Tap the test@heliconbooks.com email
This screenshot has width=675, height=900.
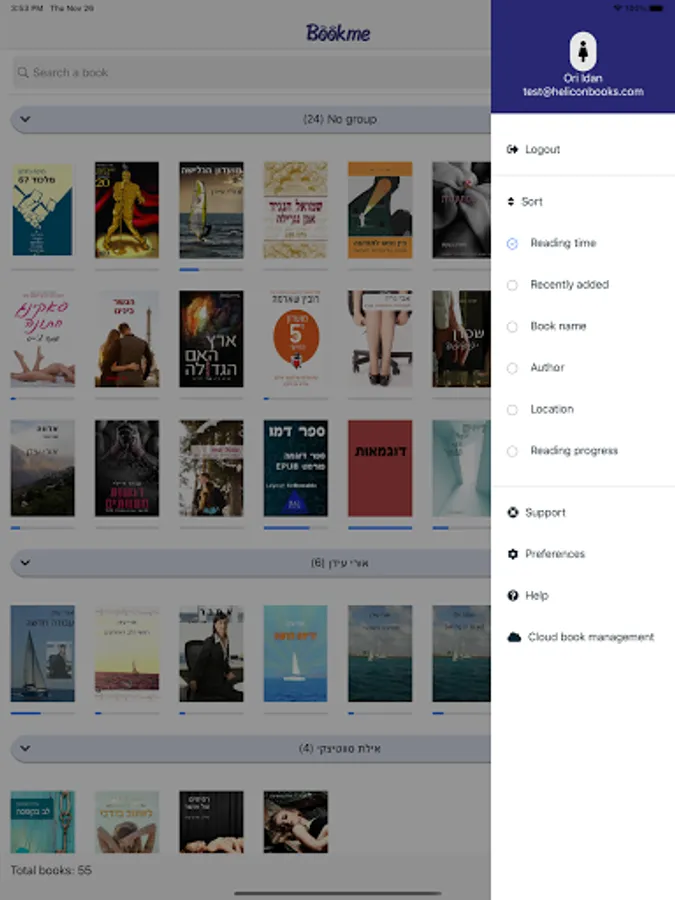[583, 92]
